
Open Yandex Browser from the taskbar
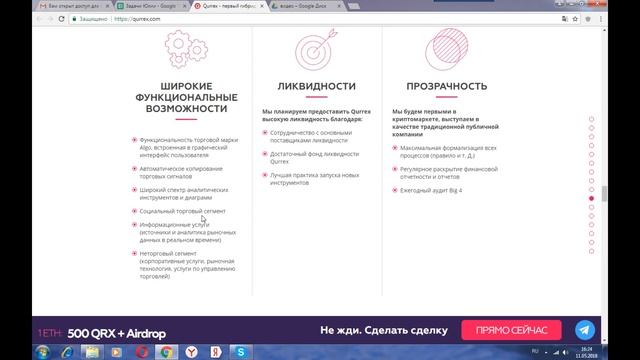191,352
